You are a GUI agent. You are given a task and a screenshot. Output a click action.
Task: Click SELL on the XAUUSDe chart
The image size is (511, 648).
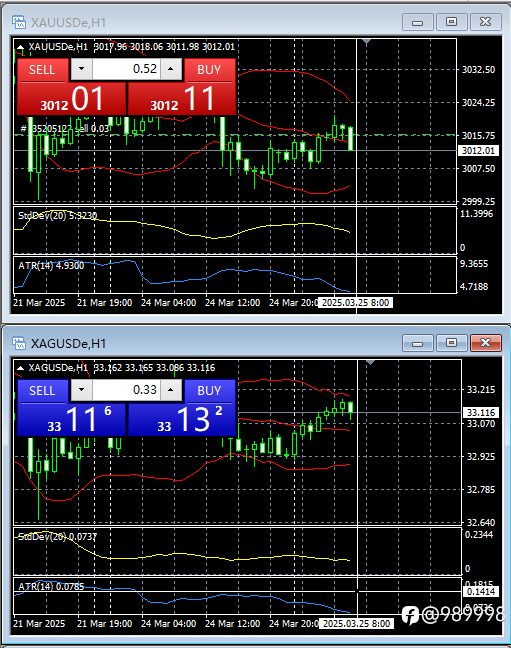point(42,70)
